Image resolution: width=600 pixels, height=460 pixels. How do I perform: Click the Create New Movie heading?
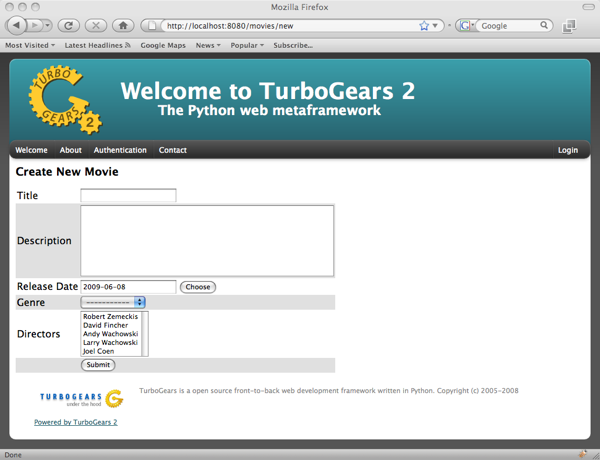67,171
